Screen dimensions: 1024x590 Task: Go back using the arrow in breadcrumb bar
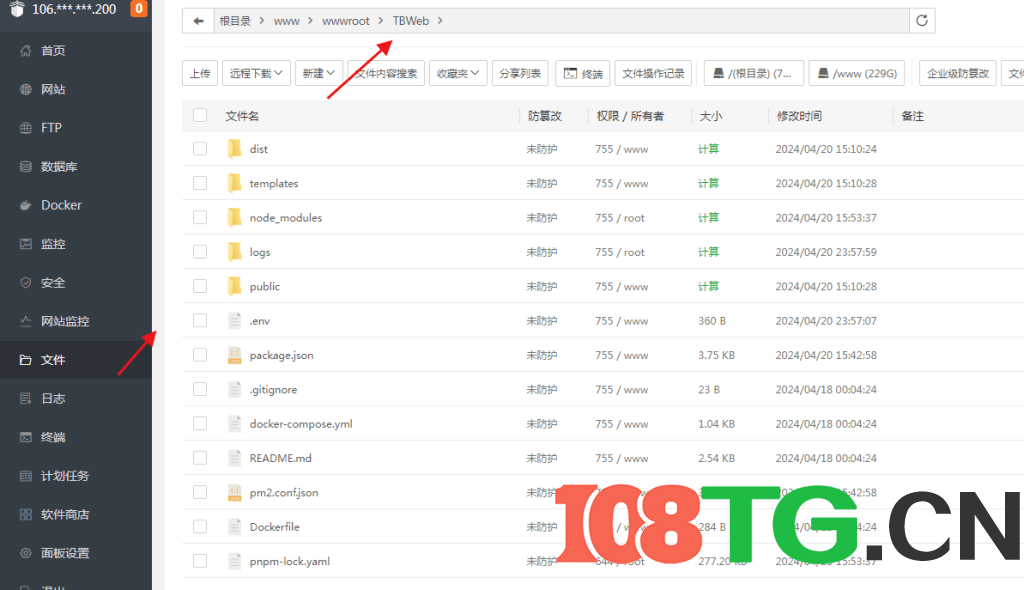tap(198, 20)
